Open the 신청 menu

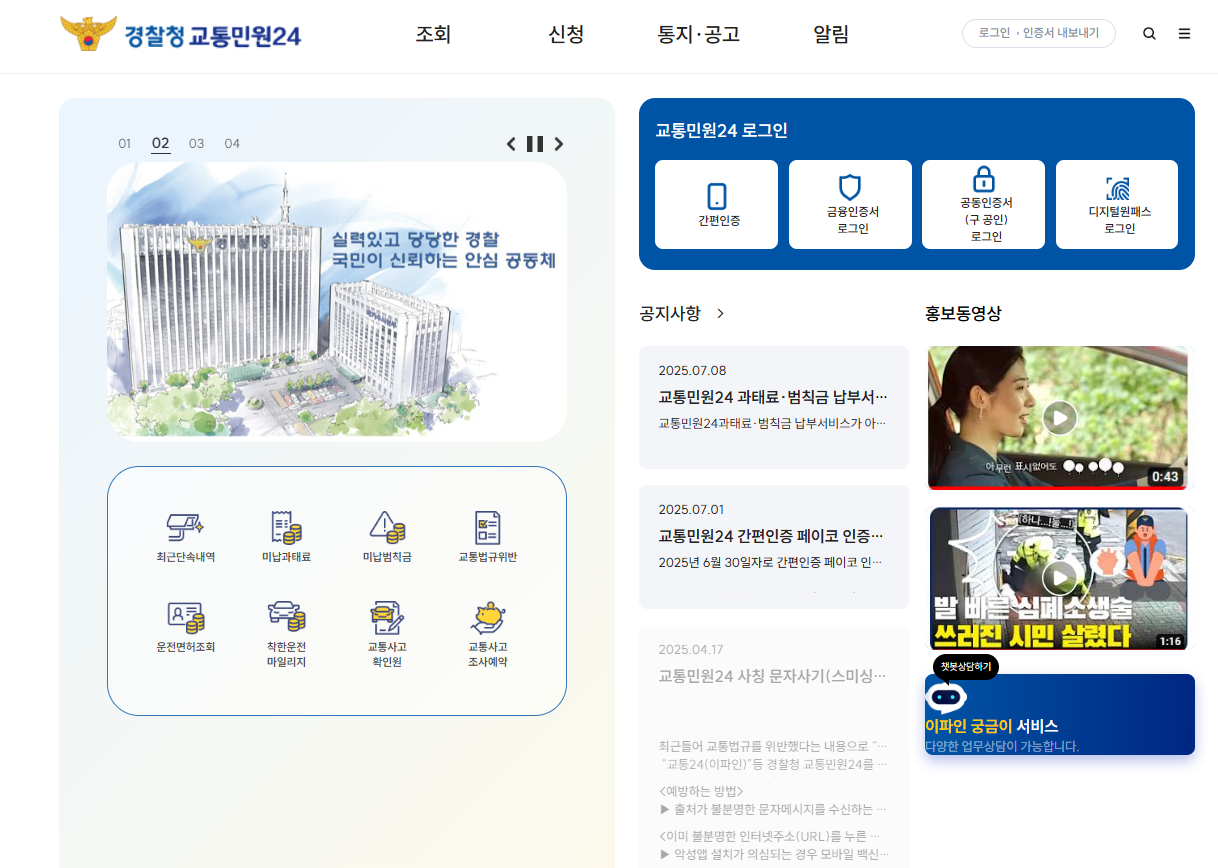coord(566,33)
